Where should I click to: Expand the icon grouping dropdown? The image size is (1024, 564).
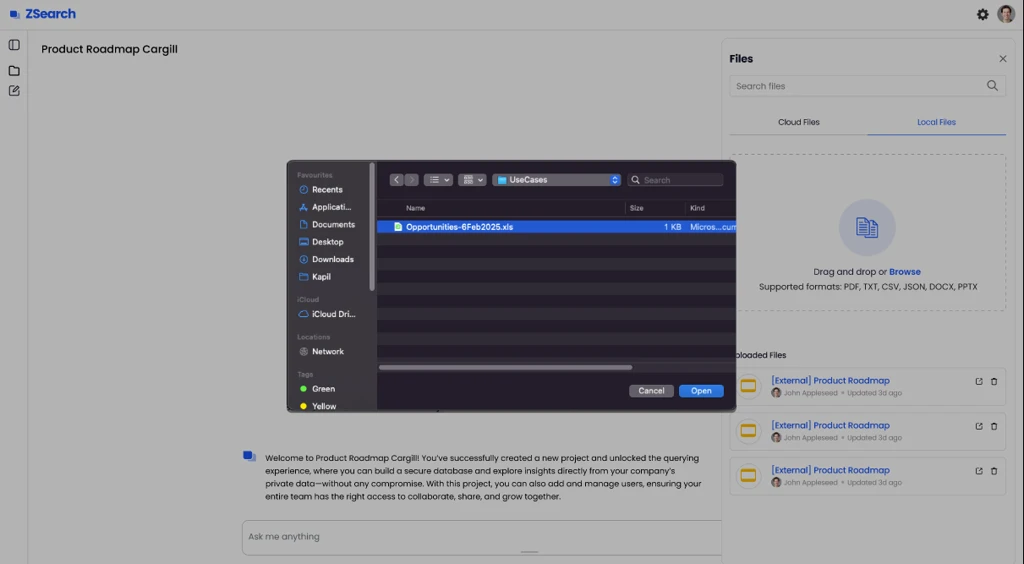472,180
